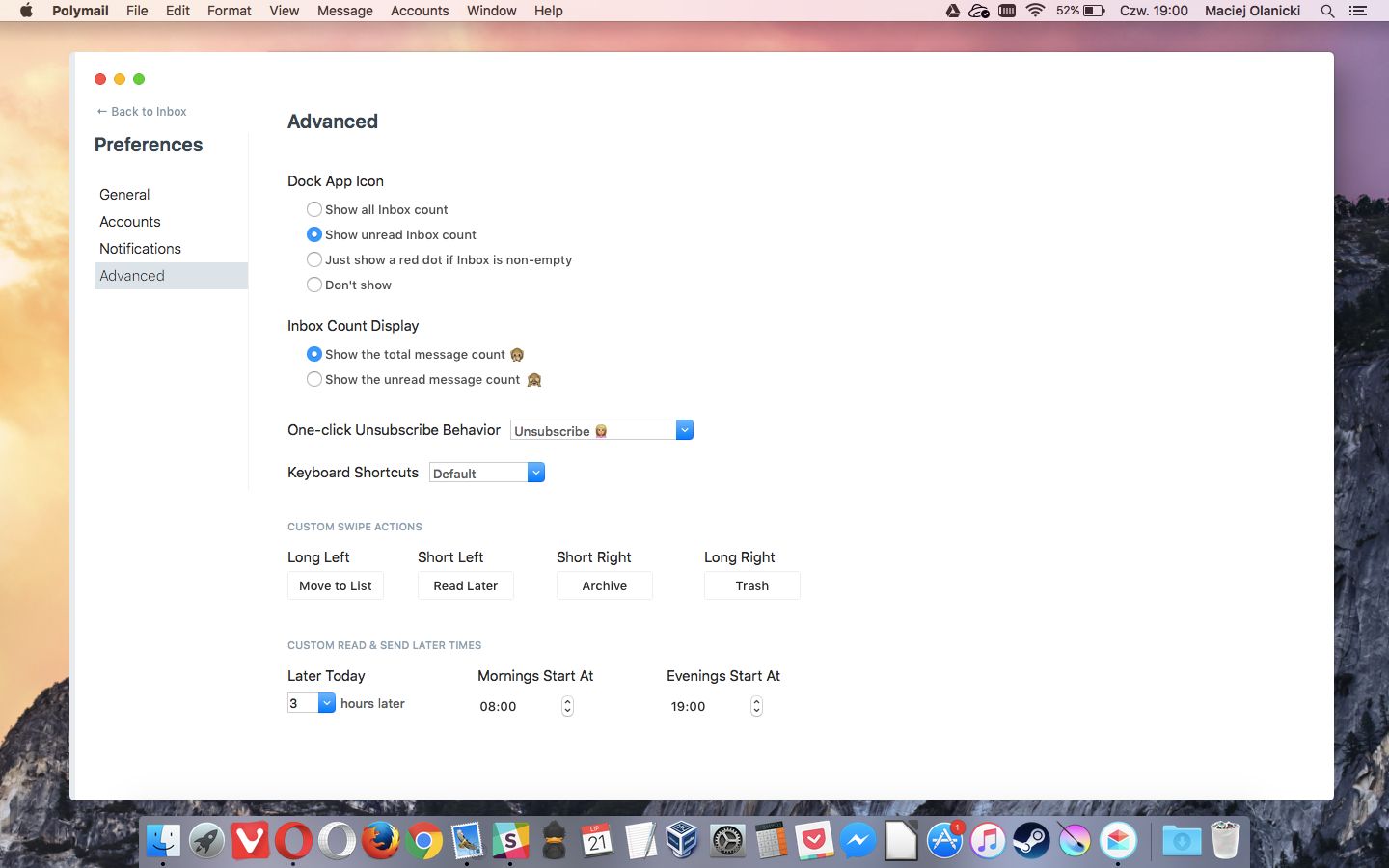Screen dimensions: 1389x868
Task: Open Calculator from the dock
Action: tap(771, 841)
